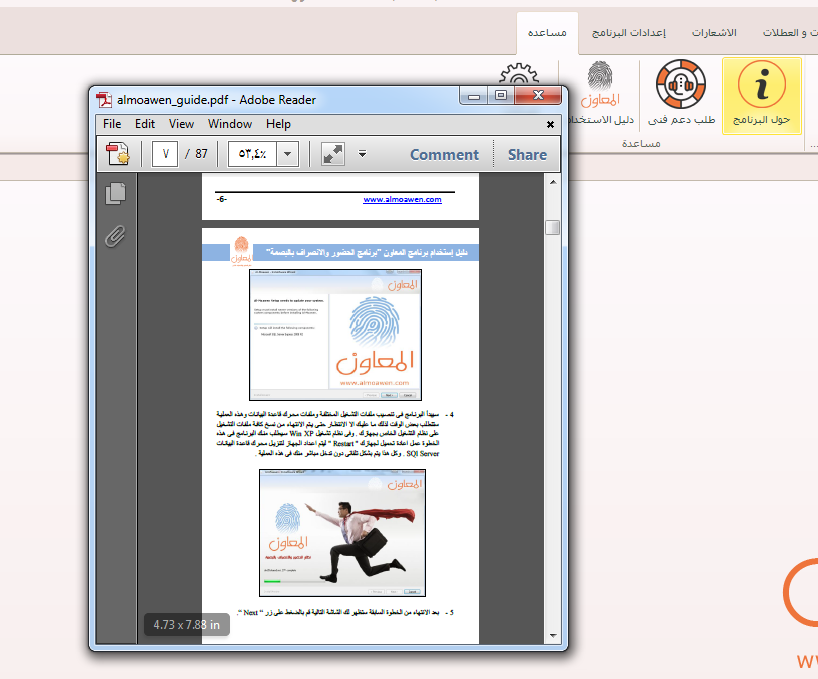Viewport: 818px width, 679px height.
Task: Click the blue Arabic page header banner
Action: (x=340, y=252)
